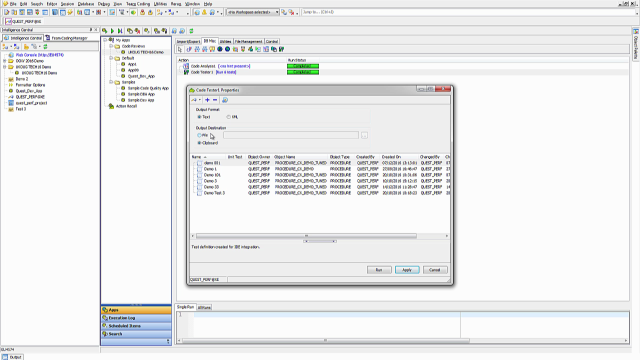The width and height of the screenshot is (640, 360).
Task: Click Apply button in dialog
Action: coord(407,270)
